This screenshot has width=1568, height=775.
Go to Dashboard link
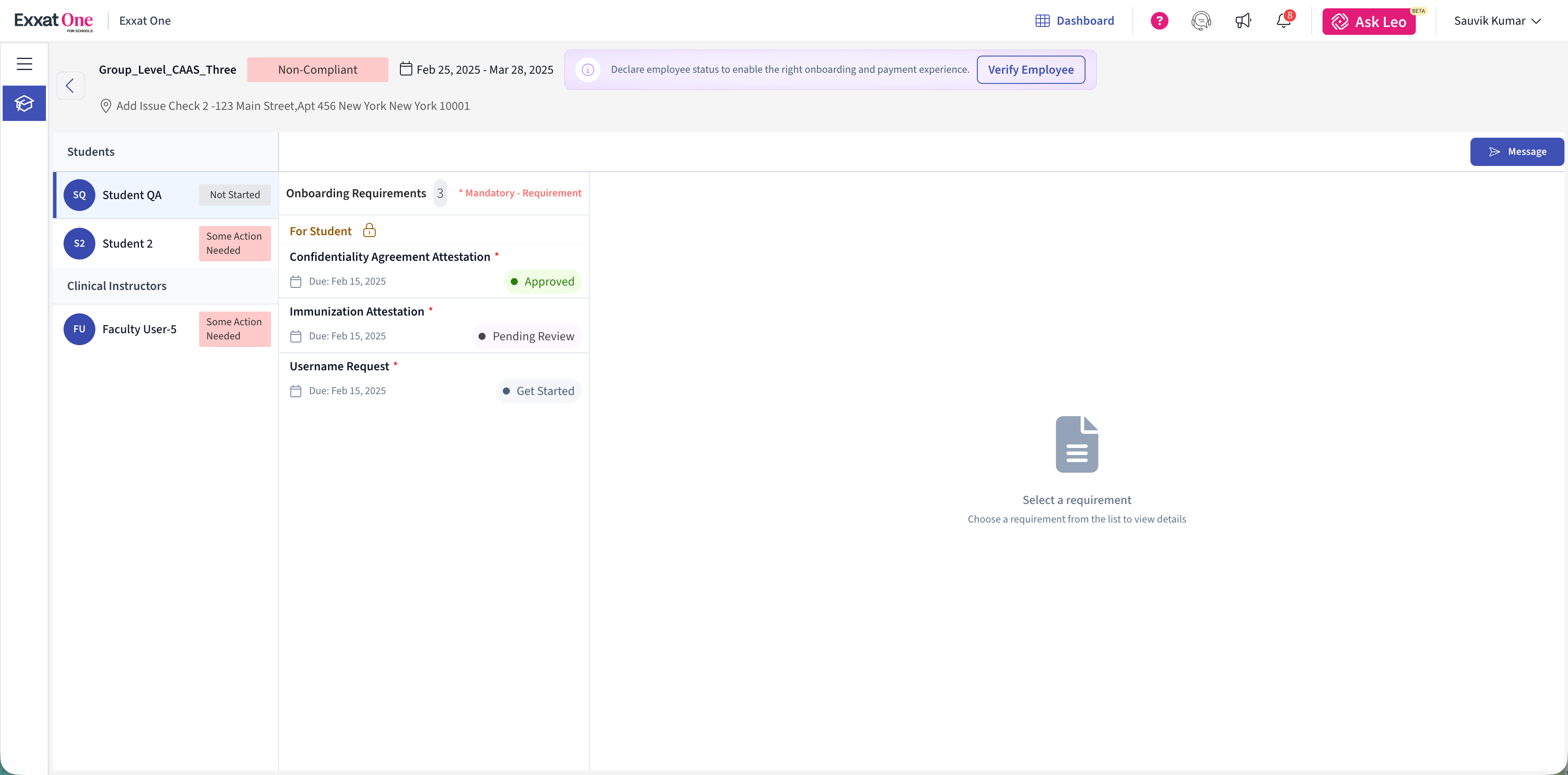(x=1075, y=21)
